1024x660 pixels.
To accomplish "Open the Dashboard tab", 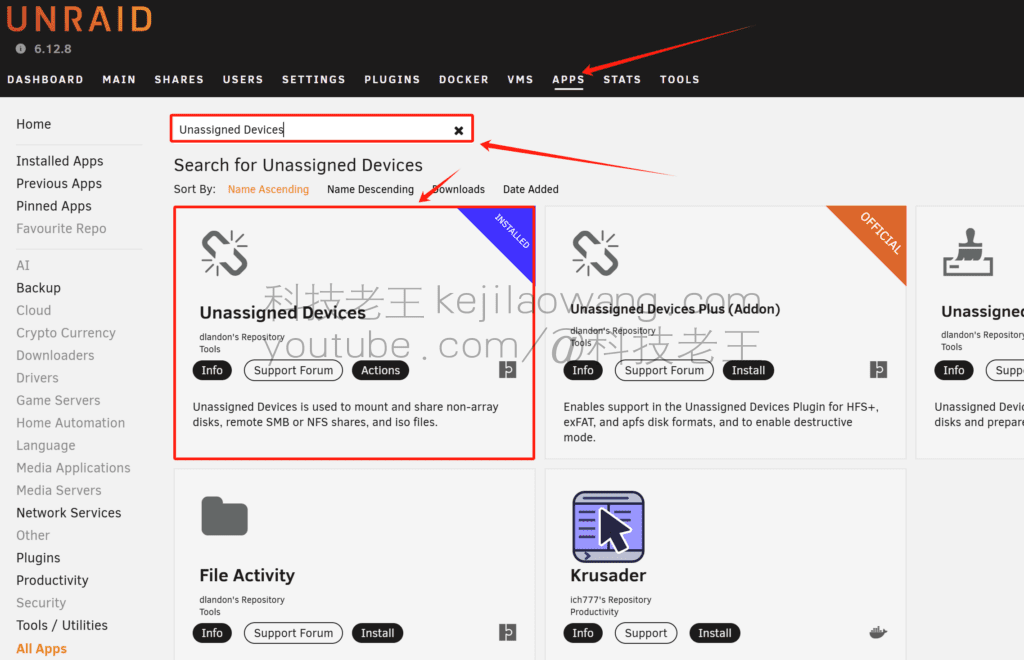I will tap(45, 80).
